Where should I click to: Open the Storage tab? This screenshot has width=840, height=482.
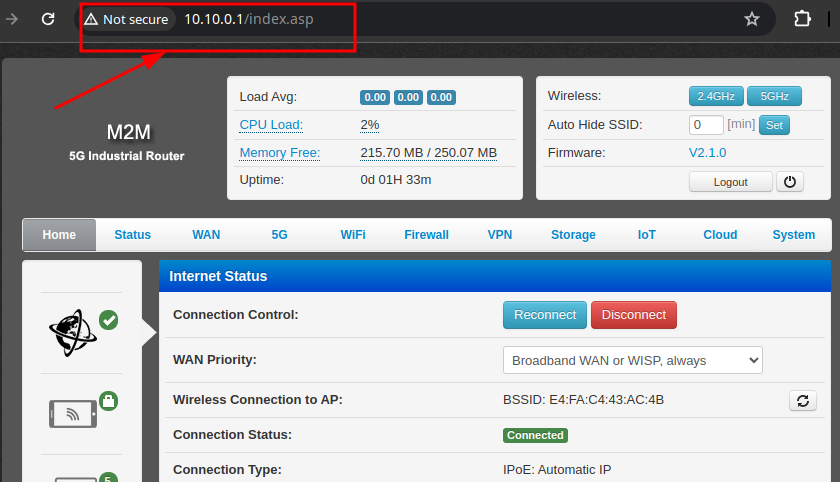tap(573, 235)
